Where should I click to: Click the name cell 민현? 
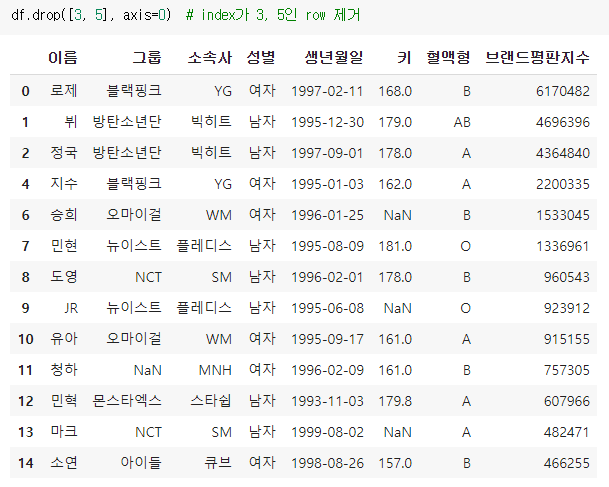click(x=64, y=246)
